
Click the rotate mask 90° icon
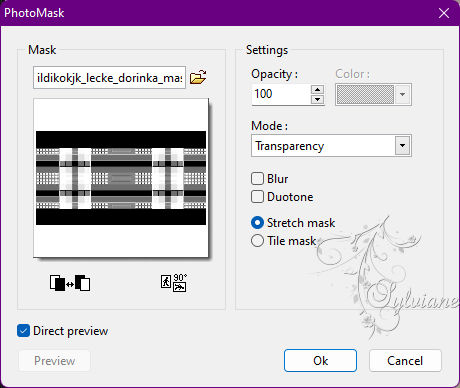[x=174, y=283]
